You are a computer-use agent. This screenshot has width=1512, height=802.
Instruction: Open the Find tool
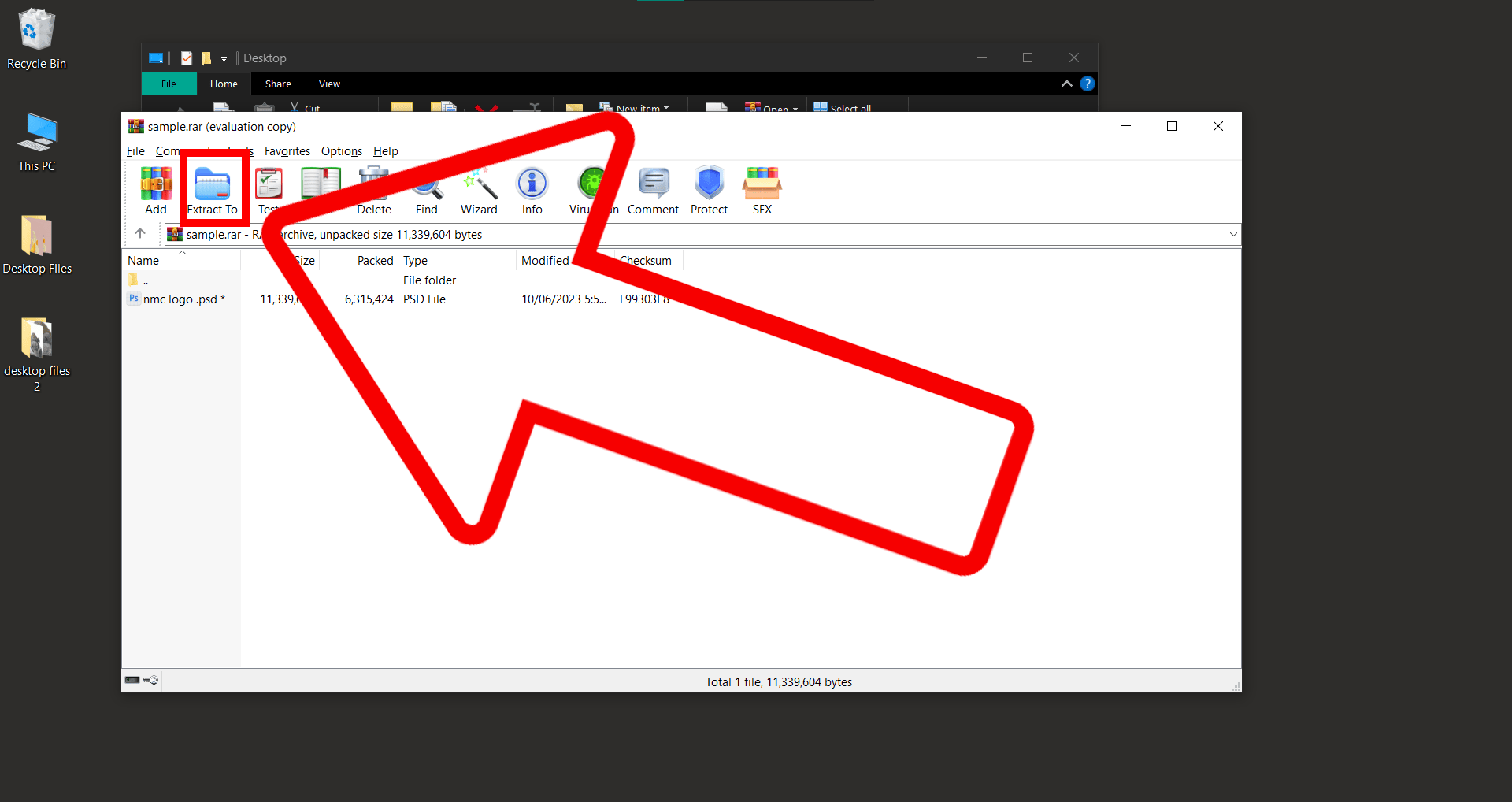click(426, 189)
